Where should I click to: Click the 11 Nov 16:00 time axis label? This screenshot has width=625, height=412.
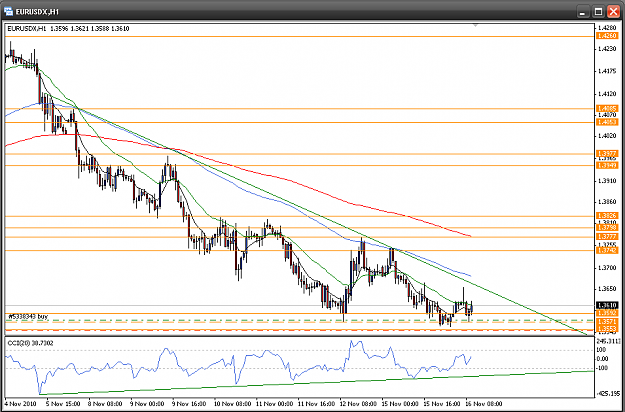point(316,403)
